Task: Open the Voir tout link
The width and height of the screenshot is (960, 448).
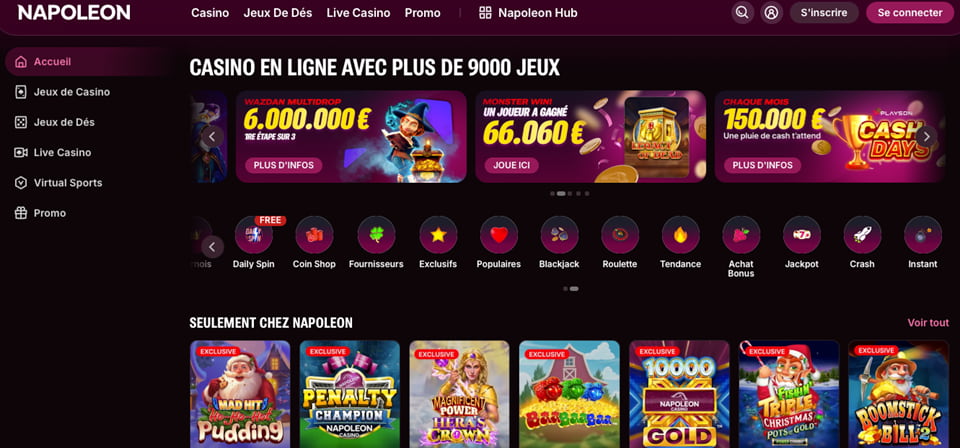Action: [x=928, y=323]
